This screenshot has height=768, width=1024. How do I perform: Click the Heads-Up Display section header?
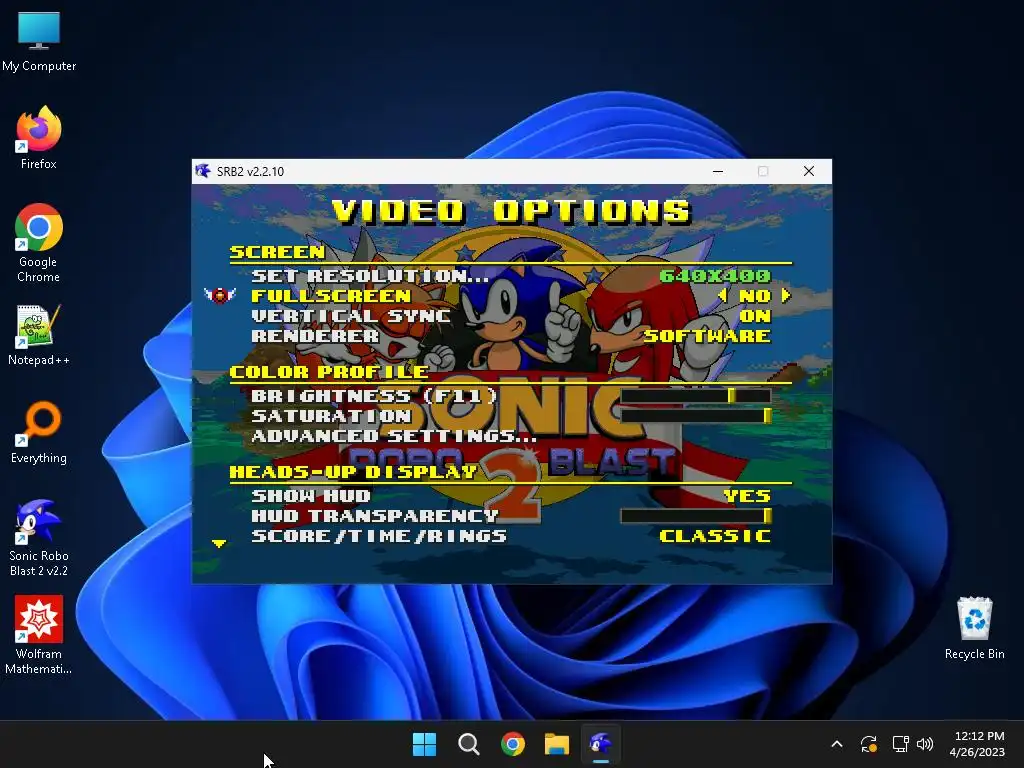(x=353, y=472)
